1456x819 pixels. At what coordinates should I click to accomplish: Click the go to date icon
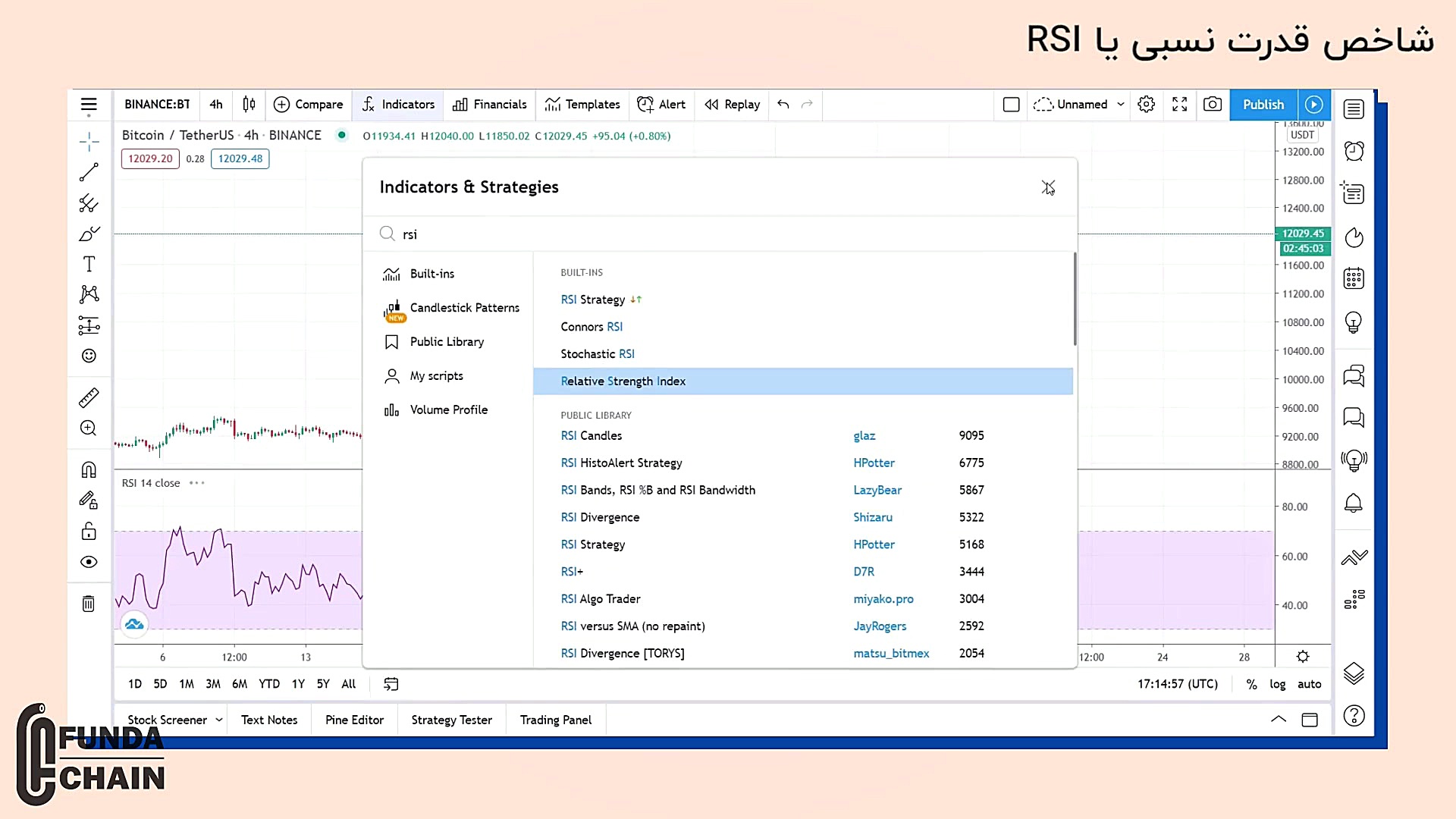391,684
